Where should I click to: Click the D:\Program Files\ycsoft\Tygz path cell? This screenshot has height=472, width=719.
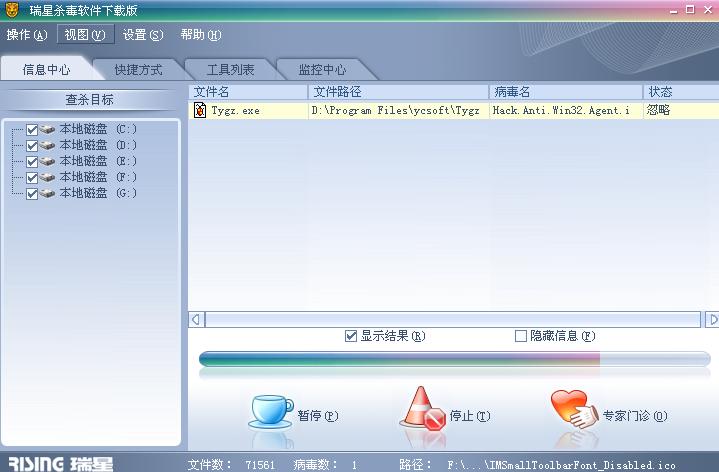(x=398, y=111)
